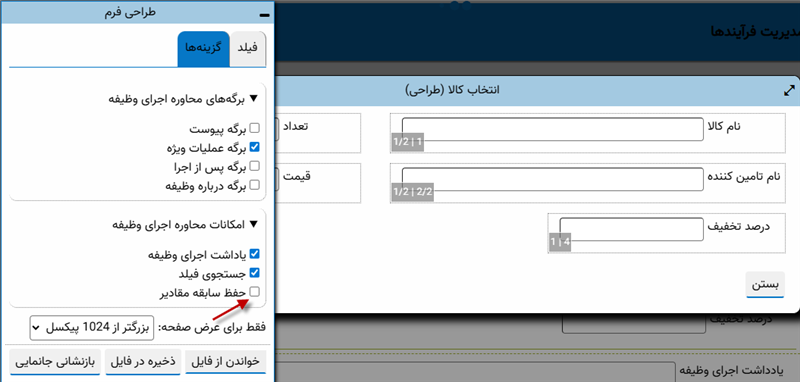Toggle یاداشت اجرای وظیفه checkbox
Screen dimensions: 800x382
[256, 254]
